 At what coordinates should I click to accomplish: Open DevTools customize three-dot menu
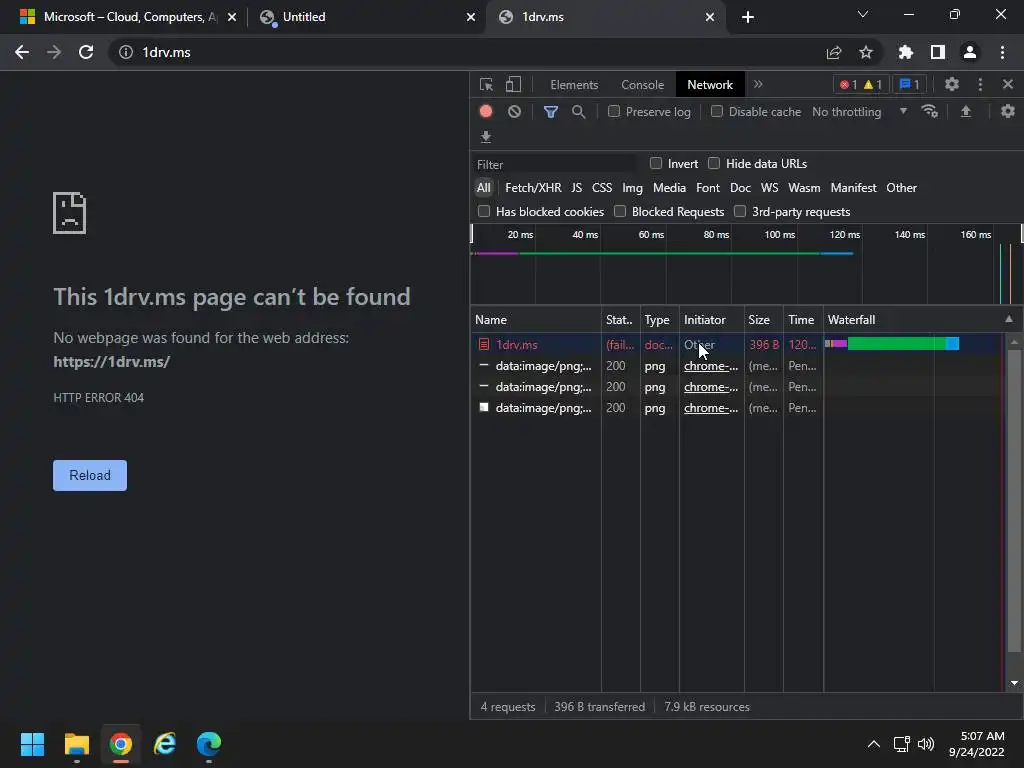click(980, 84)
